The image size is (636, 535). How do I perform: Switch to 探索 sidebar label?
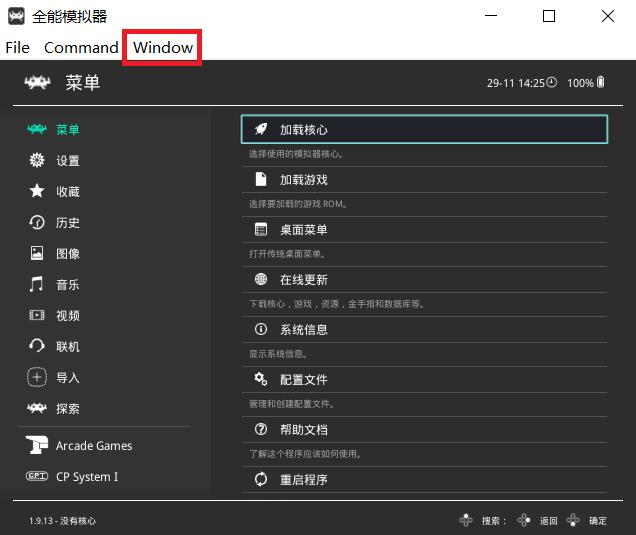[x=68, y=408]
